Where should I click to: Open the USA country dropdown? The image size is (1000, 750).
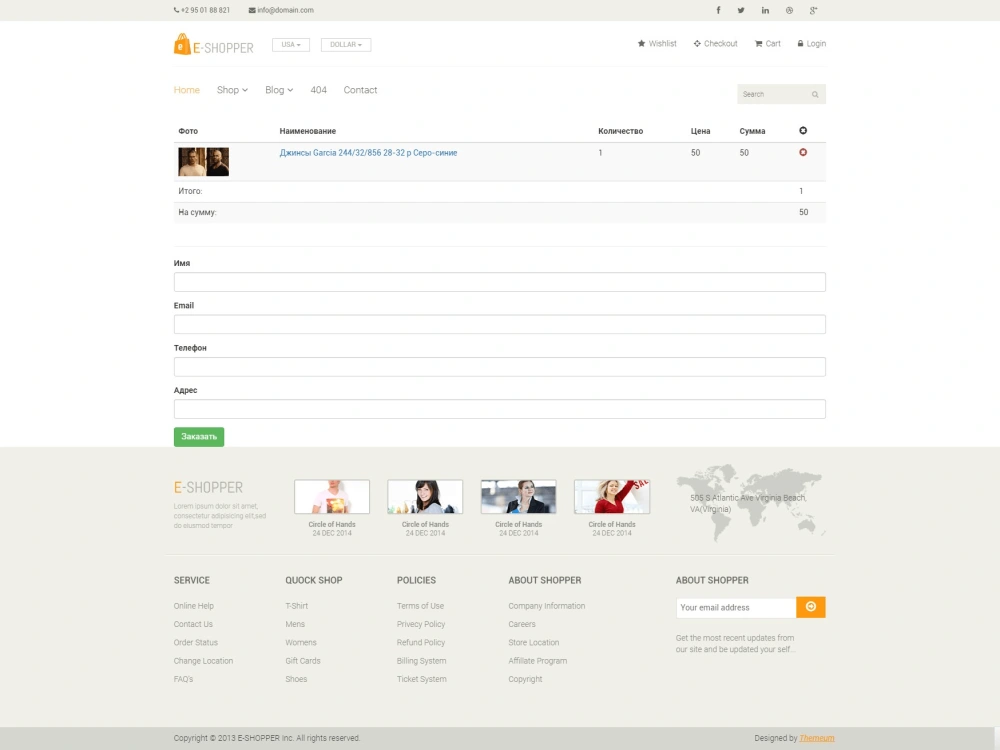[x=290, y=44]
